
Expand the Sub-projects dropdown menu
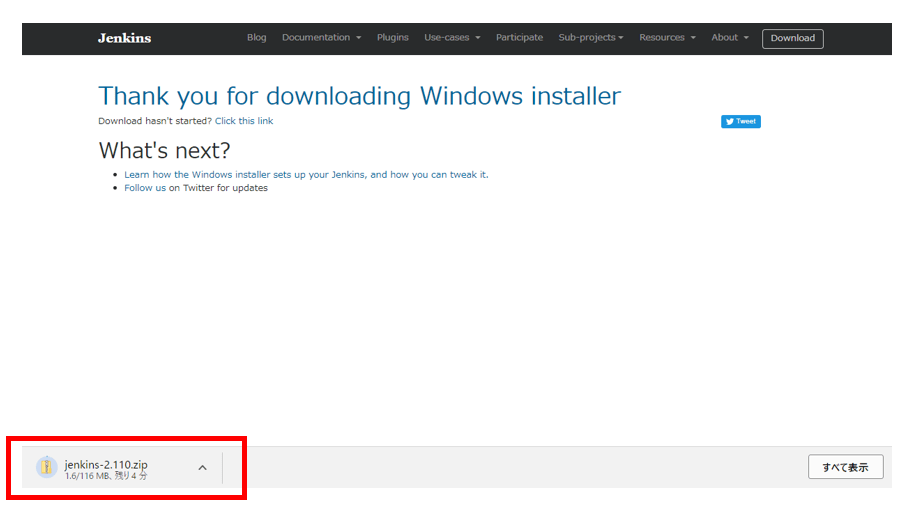591,38
